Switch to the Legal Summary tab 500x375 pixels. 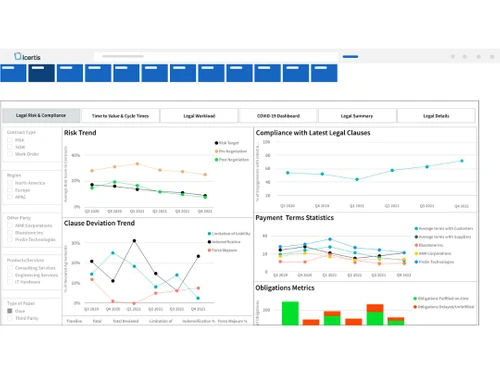tap(357, 116)
